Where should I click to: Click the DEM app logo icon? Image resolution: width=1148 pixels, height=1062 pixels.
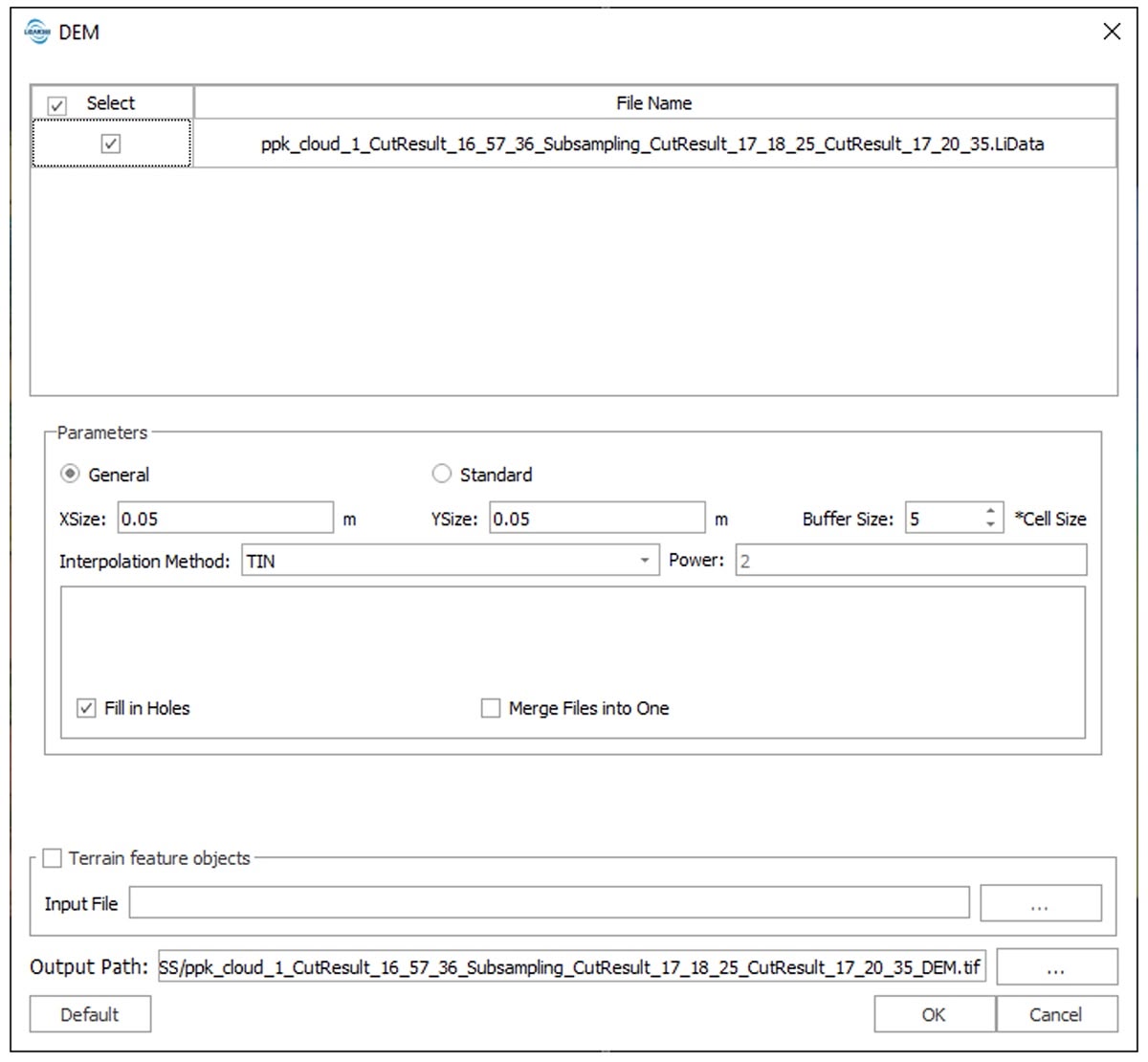pos(36,32)
